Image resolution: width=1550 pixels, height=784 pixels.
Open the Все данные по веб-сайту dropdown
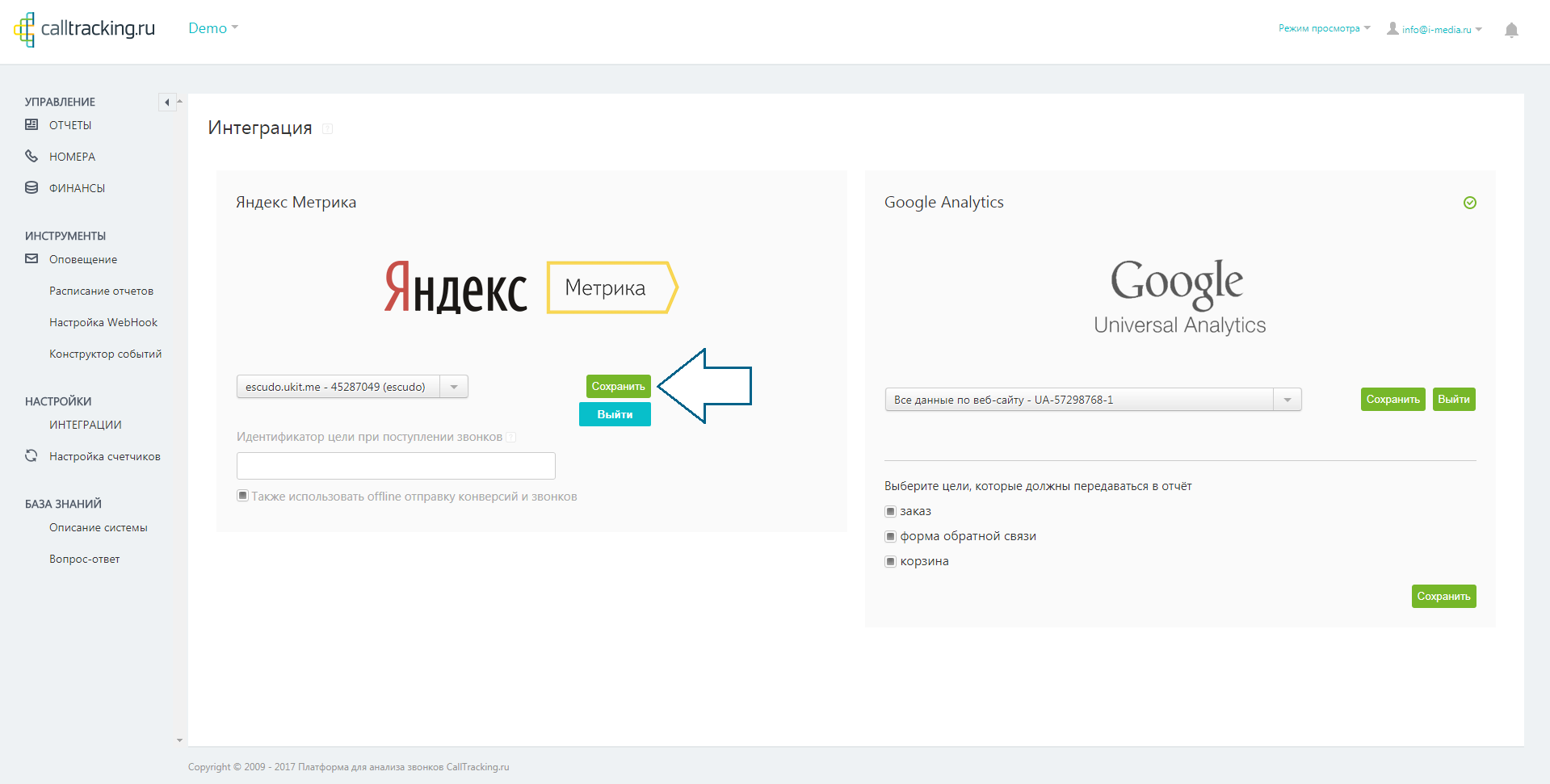click(x=1093, y=400)
